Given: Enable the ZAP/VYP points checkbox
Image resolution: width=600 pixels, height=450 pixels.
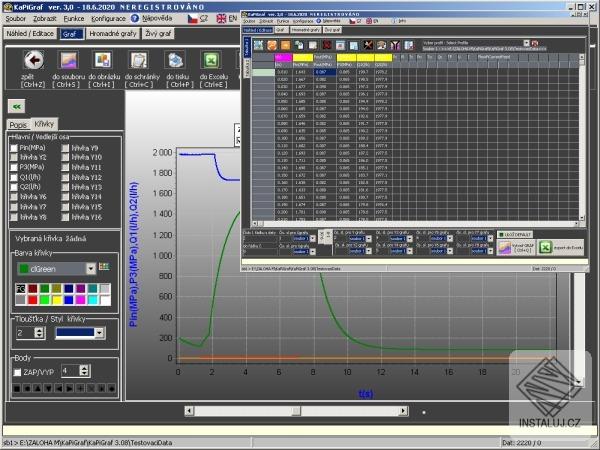Looking at the screenshot, I should point(17,372).
